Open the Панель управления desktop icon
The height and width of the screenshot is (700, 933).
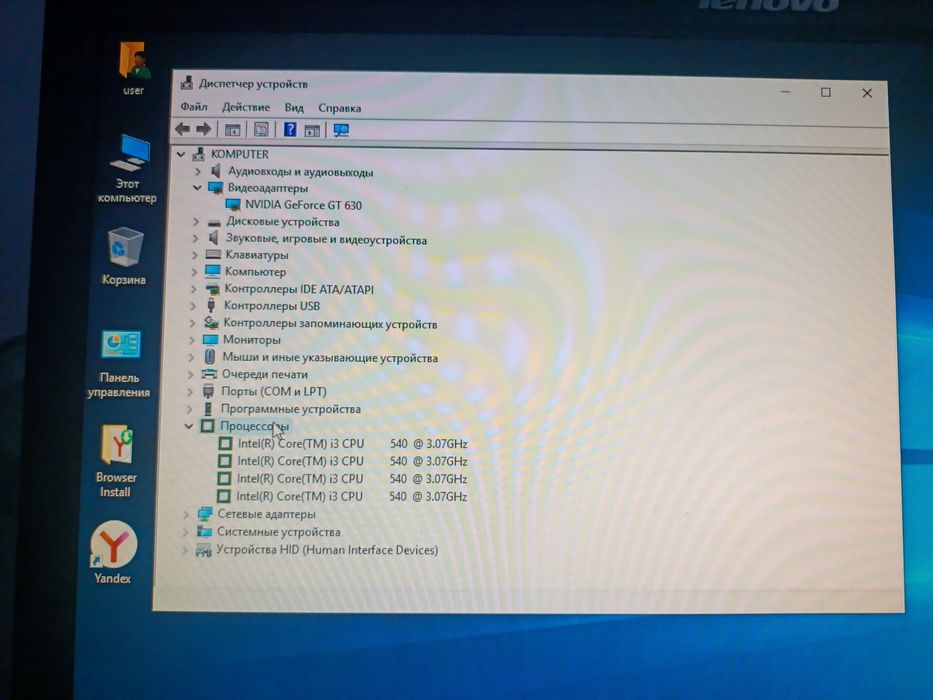click(120, 363)
